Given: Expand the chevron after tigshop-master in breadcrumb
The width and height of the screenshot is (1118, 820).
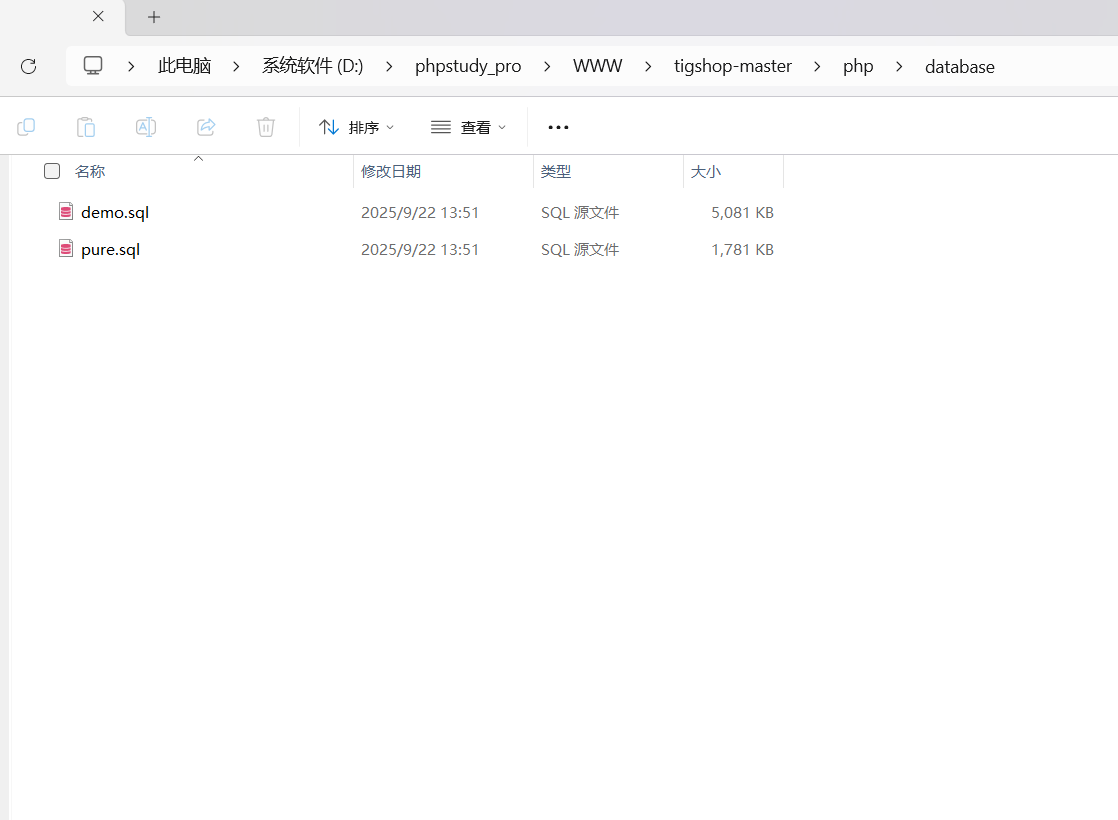Looking at the screenshot, I should 817,66.
